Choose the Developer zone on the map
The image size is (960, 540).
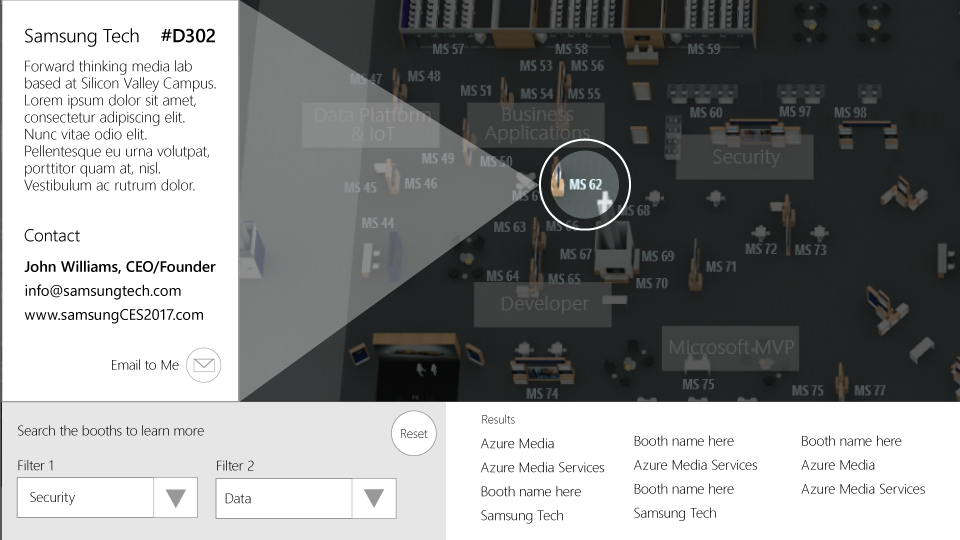point(543,304)
